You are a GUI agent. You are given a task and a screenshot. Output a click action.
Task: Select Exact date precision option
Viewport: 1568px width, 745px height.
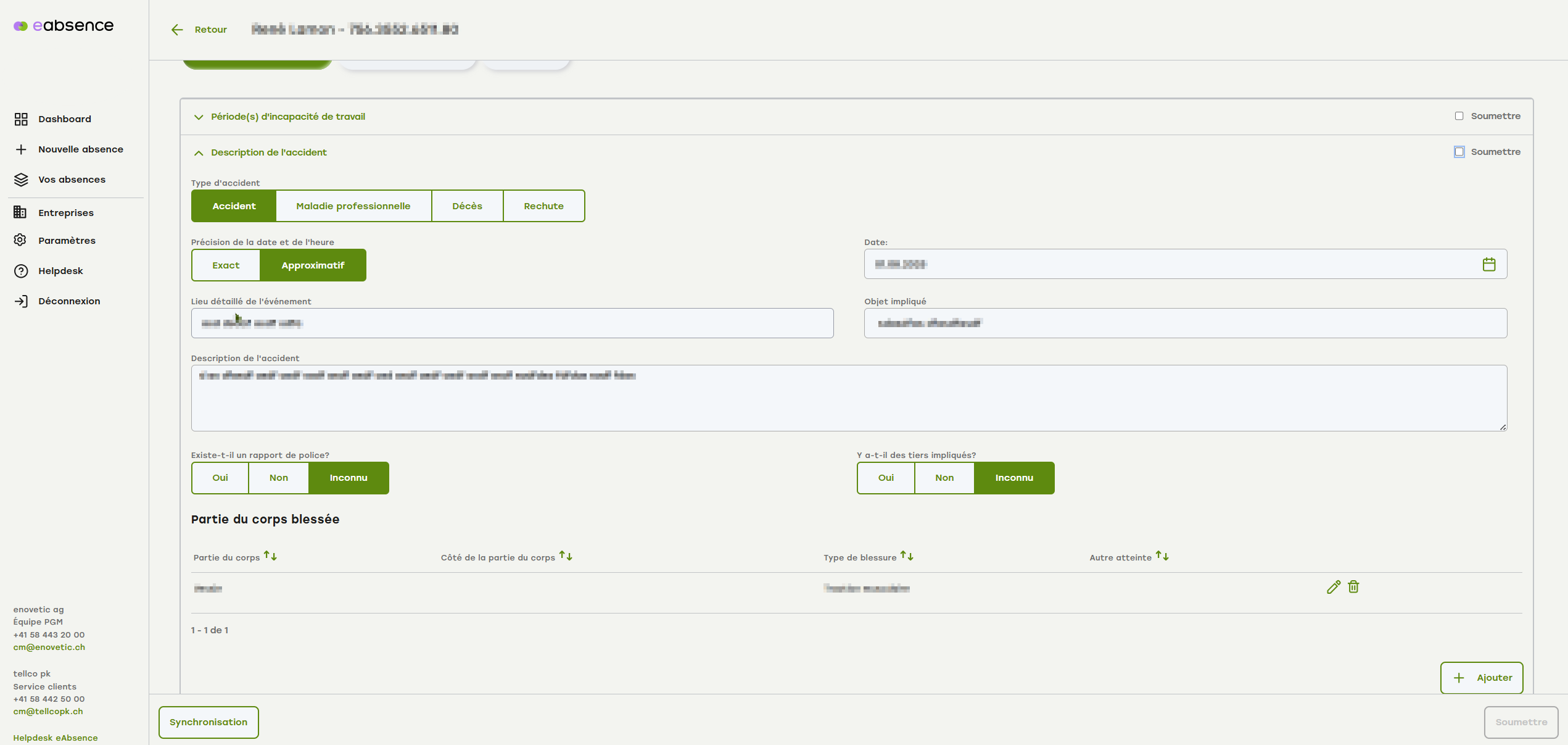click(x=226, y=265)
